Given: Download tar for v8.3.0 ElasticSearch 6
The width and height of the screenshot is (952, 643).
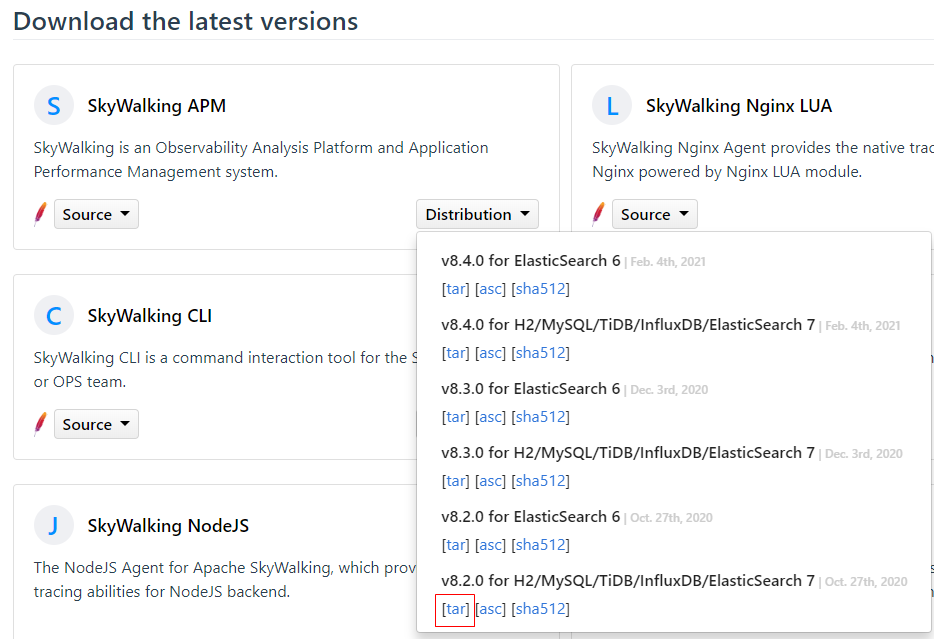Looking at the screenshot, I should point(456,417).
